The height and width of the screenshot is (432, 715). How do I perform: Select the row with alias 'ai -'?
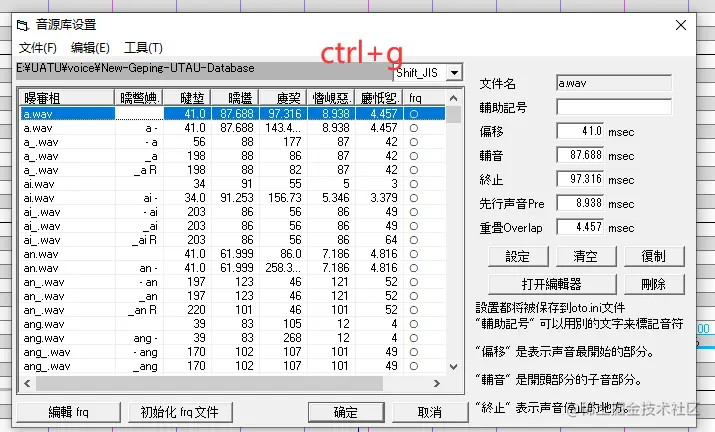[233, 198]
